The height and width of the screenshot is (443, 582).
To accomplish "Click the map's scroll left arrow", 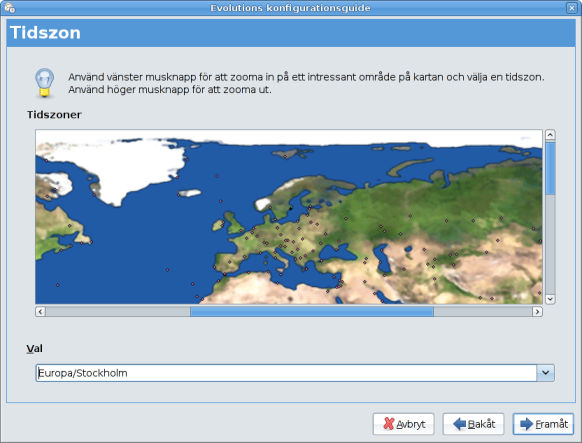I will tap(40, 311).
